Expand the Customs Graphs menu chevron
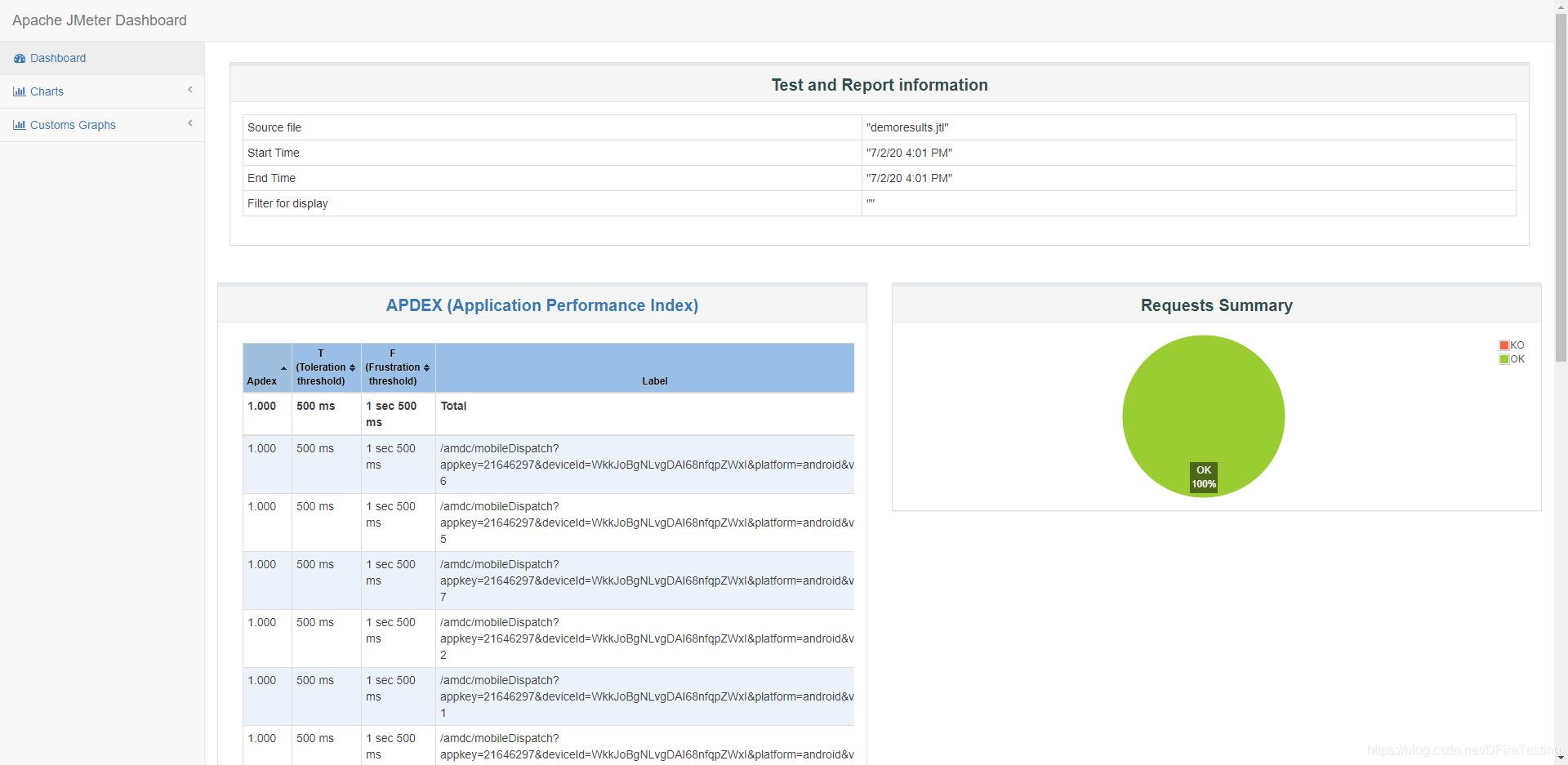The width and height of the screenshot is (1568, 765). click(x=190, y=123)
